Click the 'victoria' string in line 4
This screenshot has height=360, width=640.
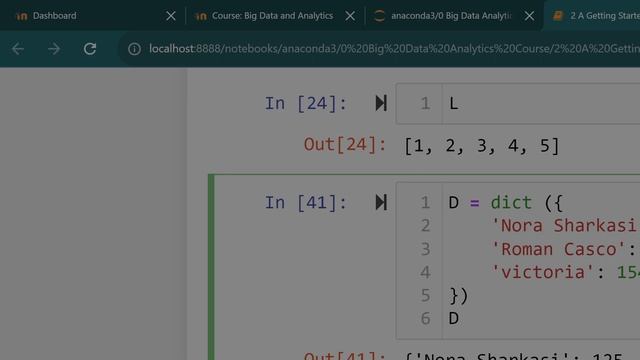click(x=542, y=272)
